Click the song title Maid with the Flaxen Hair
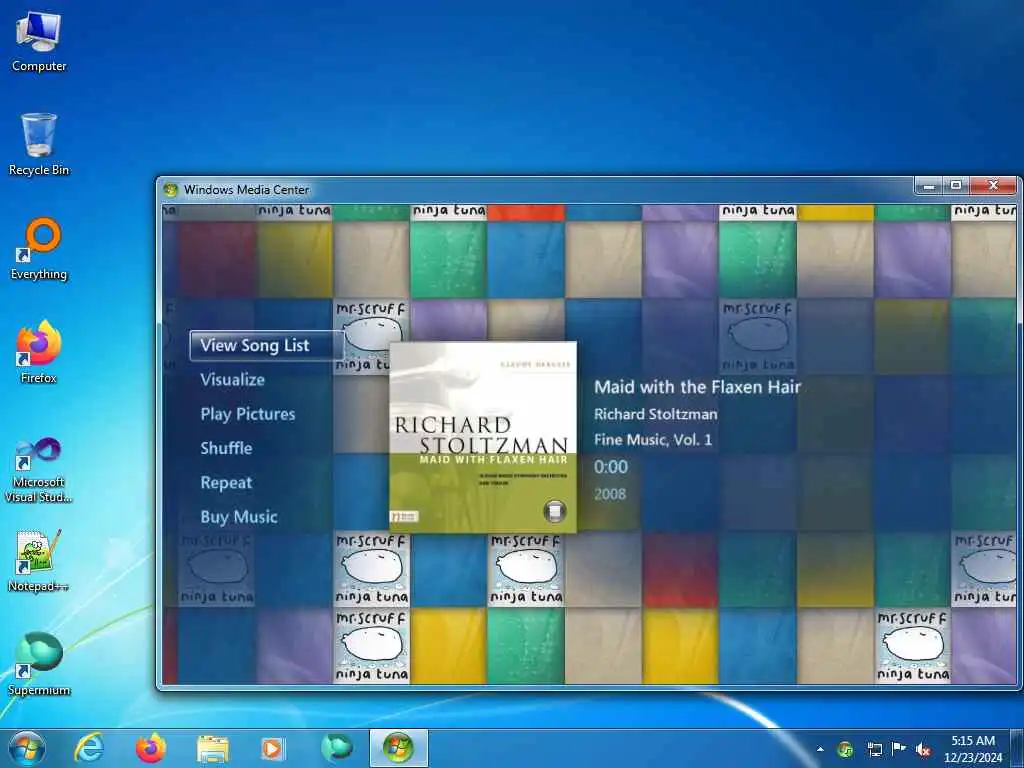Image resolution: width=1024 pixels, height=768 pixels. [697, 387]
